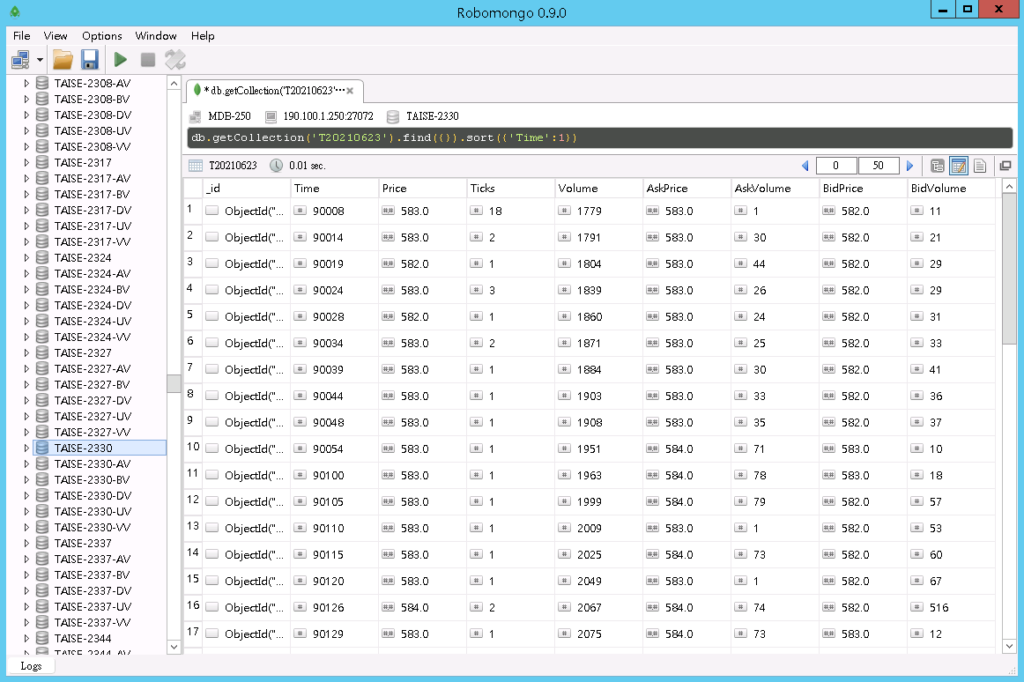Image resolution: width=1024 pixels, height=682 pixels.
Task: Click BidVolume cell 516 in row 16
Action: (952, 608)
